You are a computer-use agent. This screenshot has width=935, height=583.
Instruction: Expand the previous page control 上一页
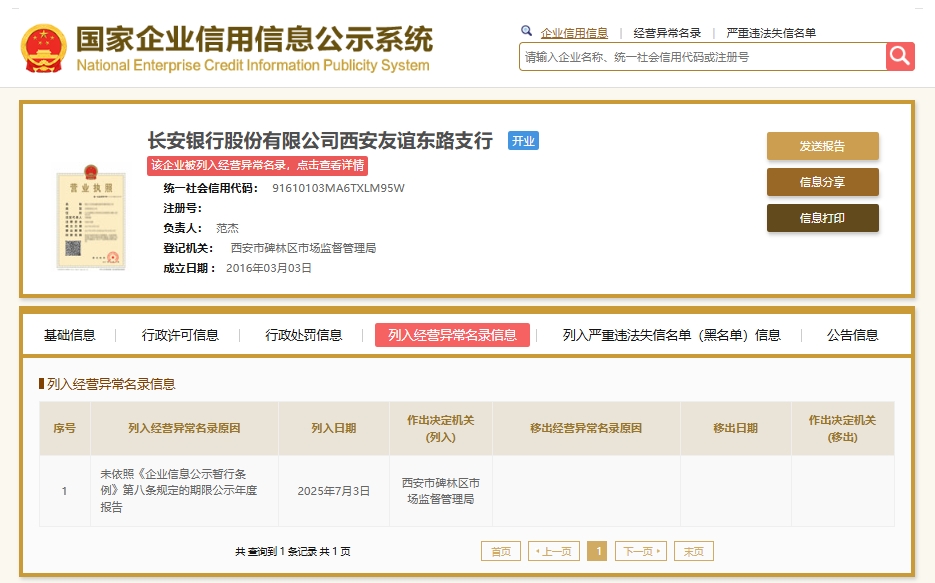click(x=553, y=551)
